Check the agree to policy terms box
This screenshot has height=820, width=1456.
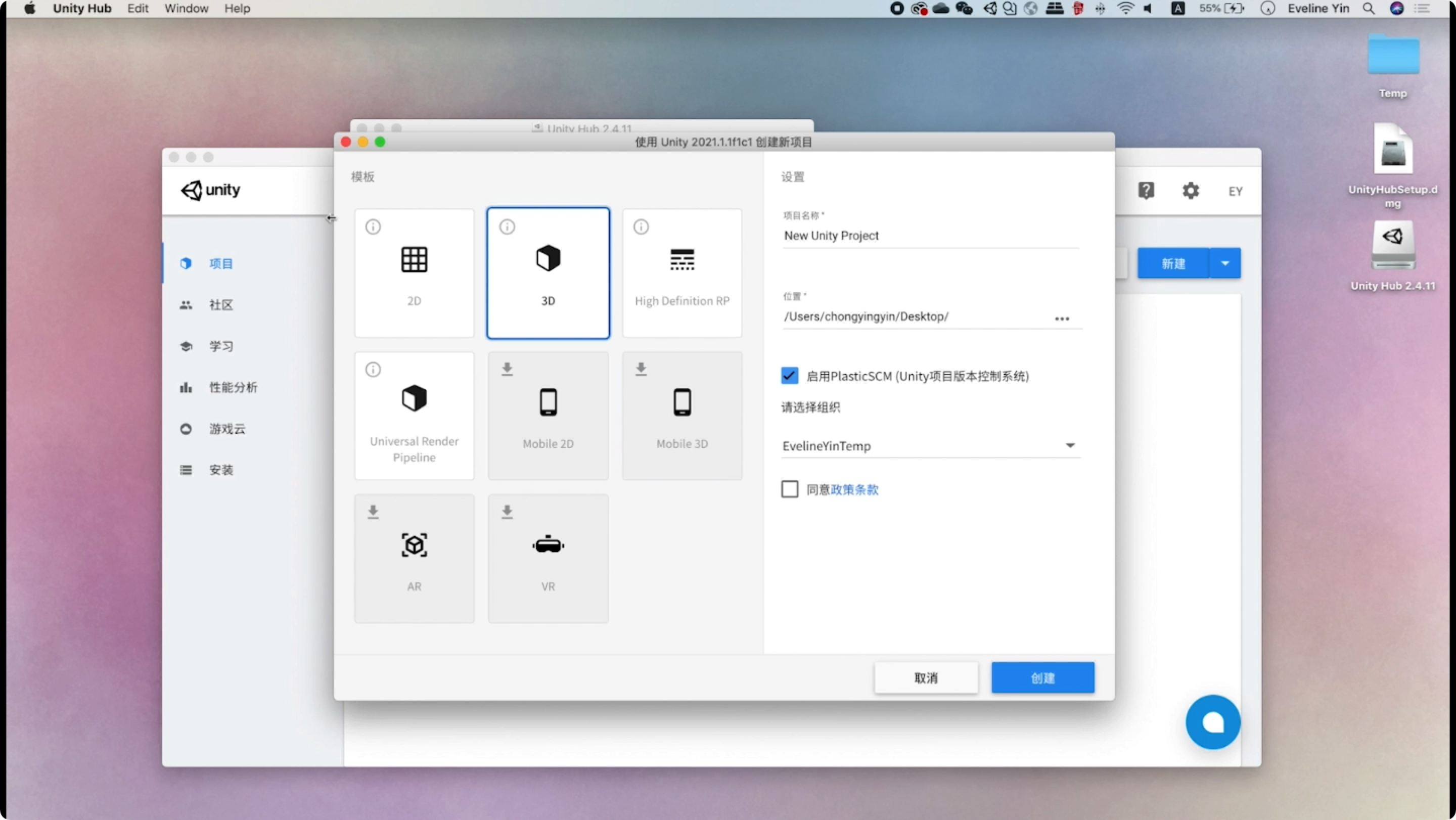tap(789, 489)
